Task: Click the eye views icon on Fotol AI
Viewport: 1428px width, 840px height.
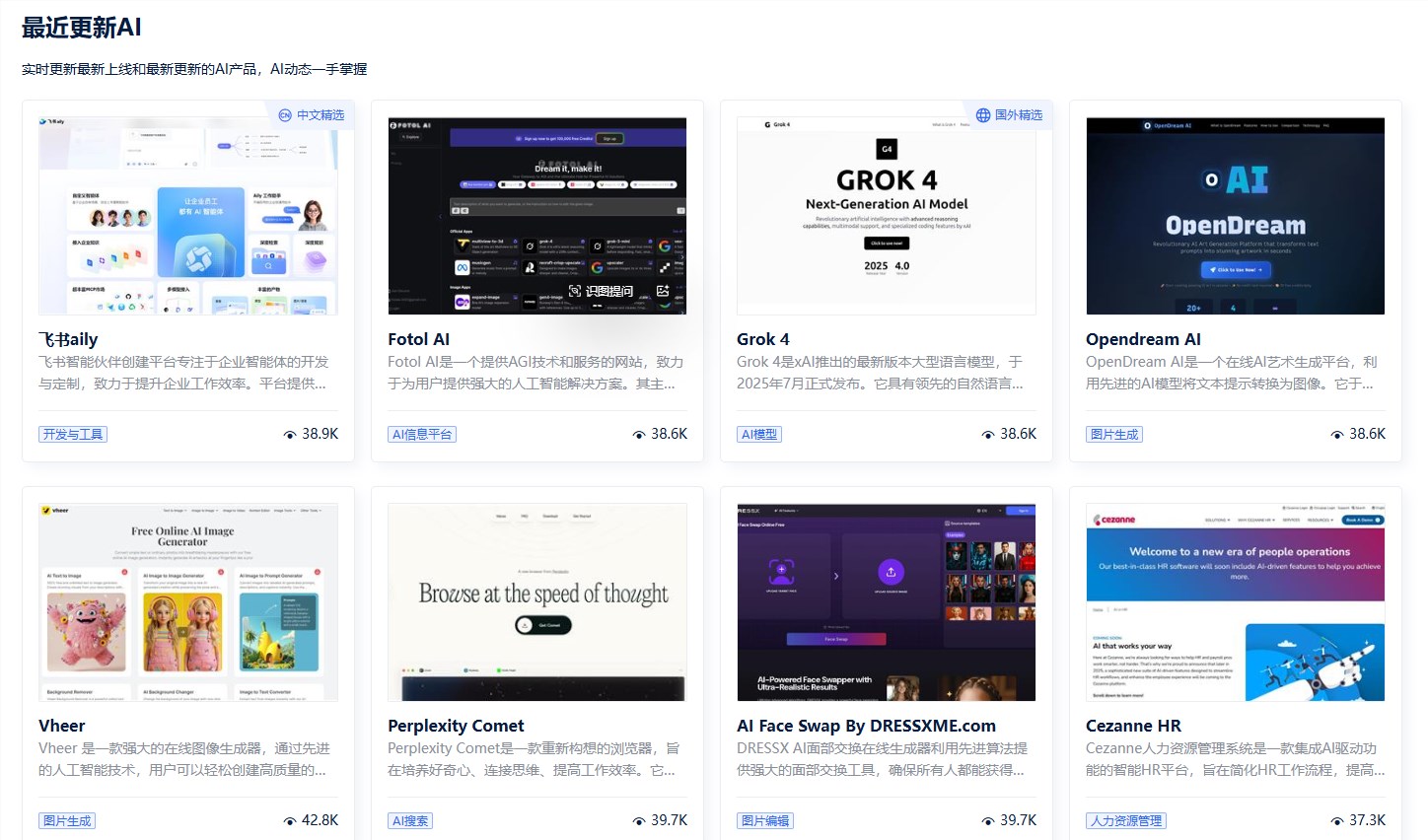Action: click(639, 435)
